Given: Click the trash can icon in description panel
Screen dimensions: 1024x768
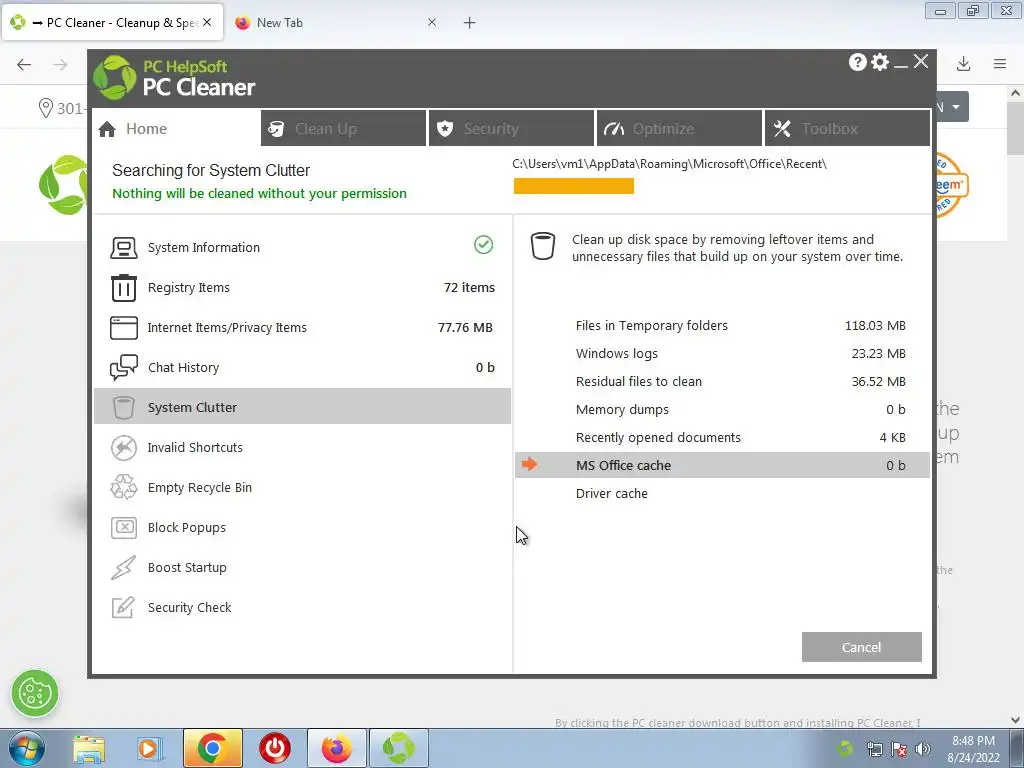Looking at the screenshot, I should [x=543, y=246].
